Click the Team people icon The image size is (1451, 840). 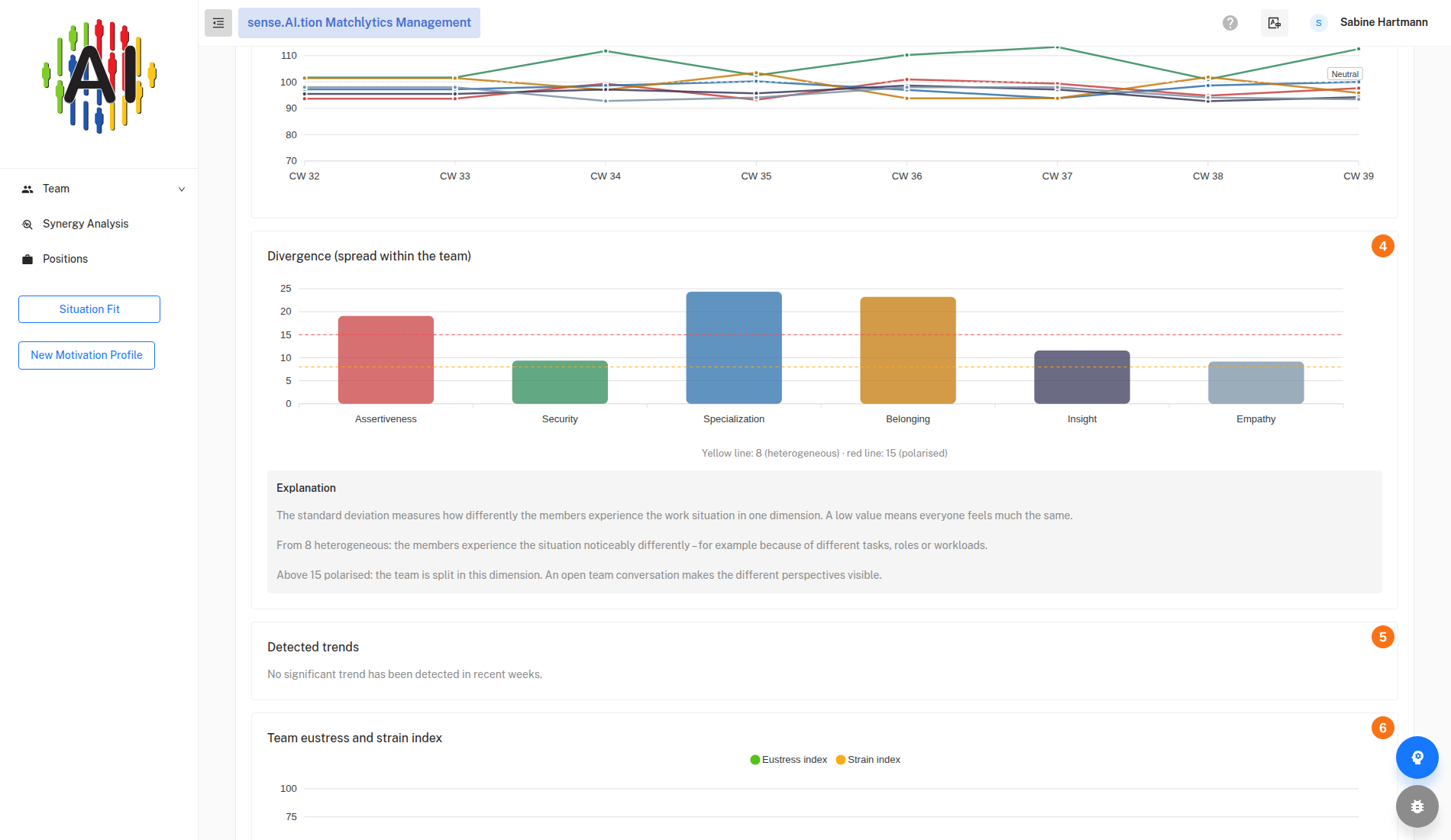tap(27, 189)
